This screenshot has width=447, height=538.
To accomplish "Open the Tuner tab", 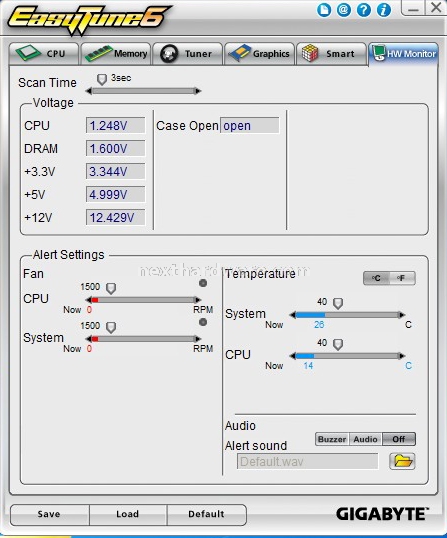I will (x=188, y=54).
